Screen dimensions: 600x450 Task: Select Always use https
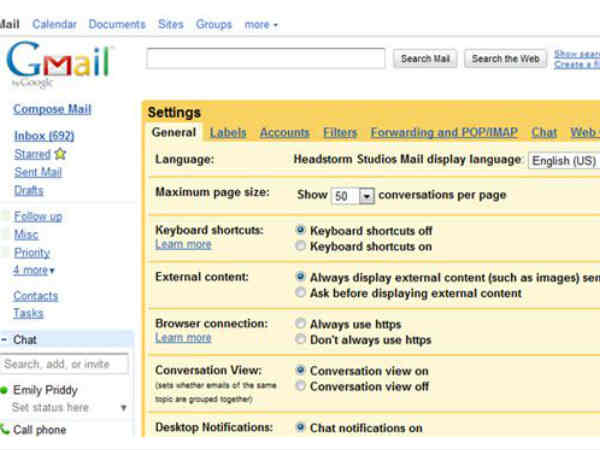click(x=300, y=323)
